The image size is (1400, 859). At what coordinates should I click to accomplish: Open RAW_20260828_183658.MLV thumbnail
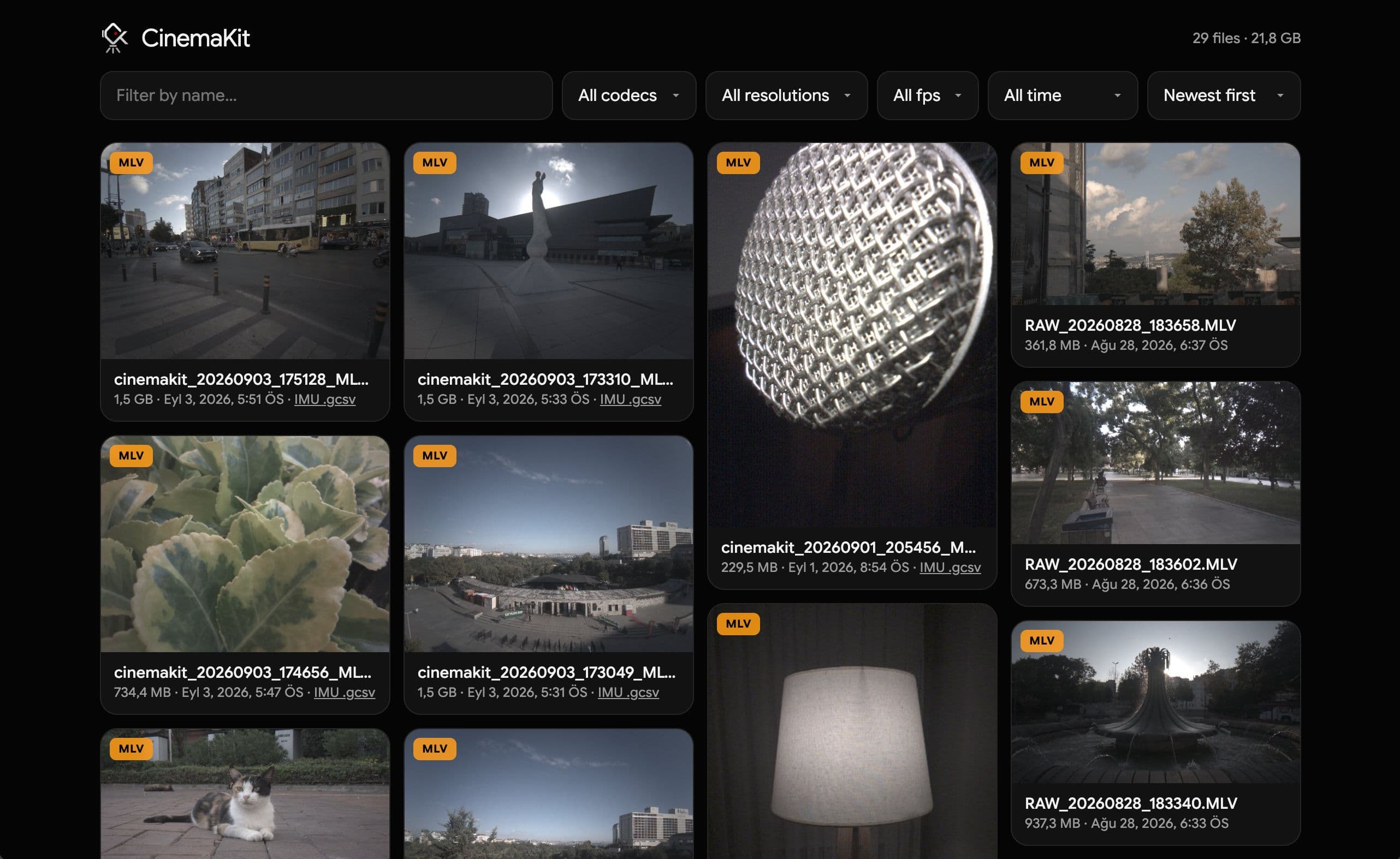(1155, 224)
